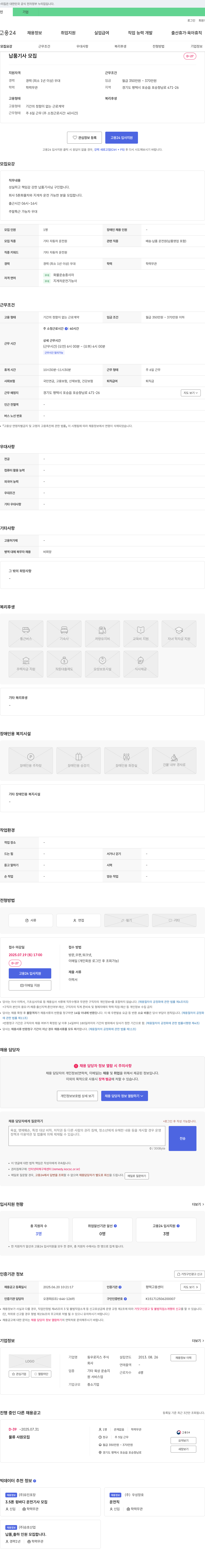Click the 고용24 입사지원 button under deadline

click(x=30, y=973)
